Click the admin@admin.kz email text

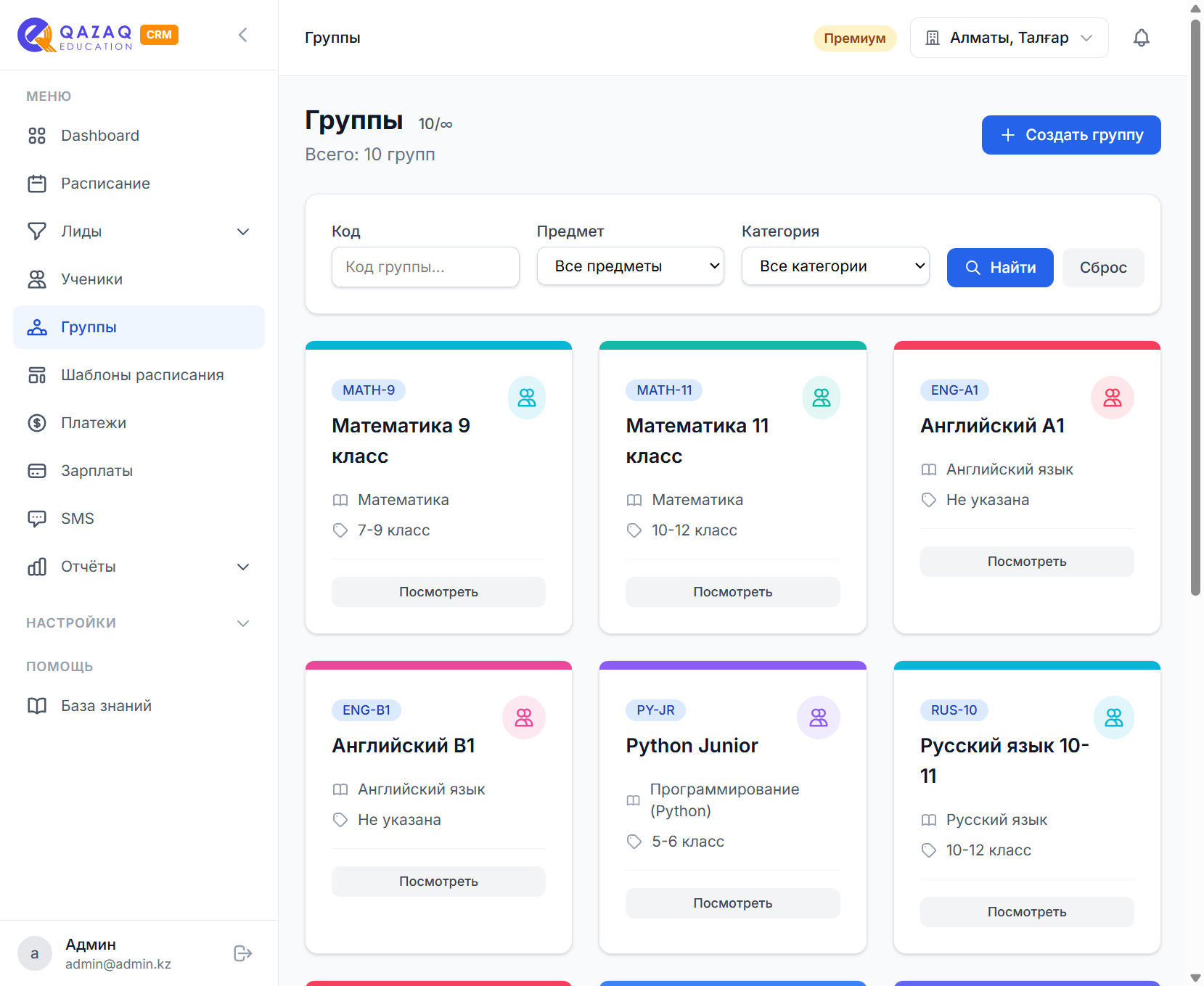point(118,964)
